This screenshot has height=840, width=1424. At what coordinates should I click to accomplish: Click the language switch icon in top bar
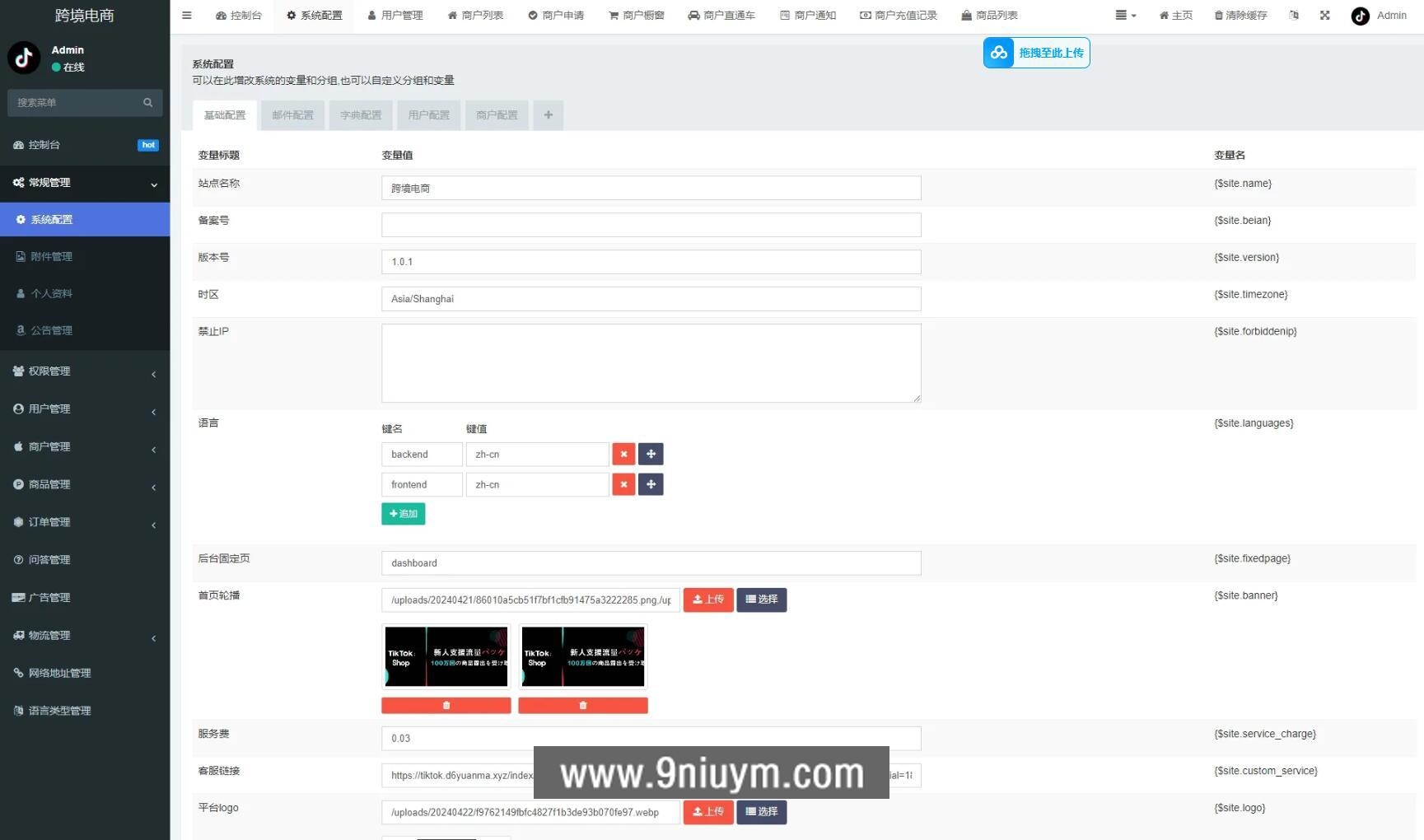(1293, 16)
